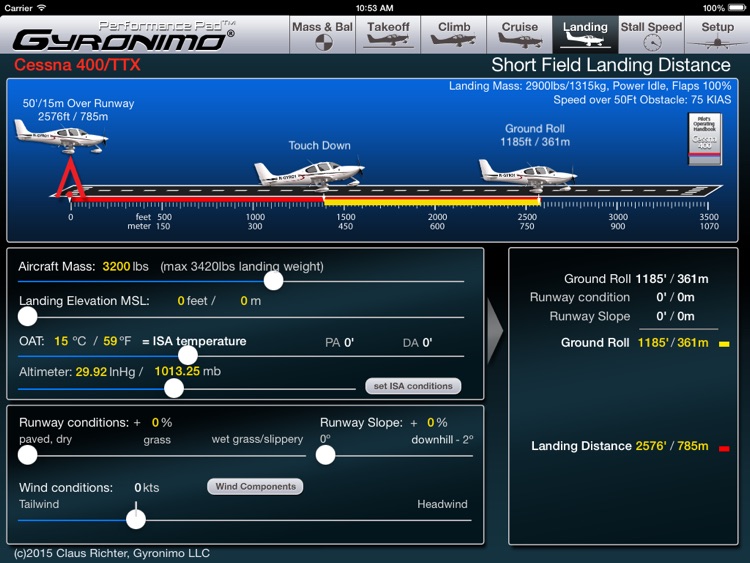Image resolution: width=750 pixels, height=563 pixels.
Task: Click the Landing Distance 2576' / 785m result
Action: point(619,446)
